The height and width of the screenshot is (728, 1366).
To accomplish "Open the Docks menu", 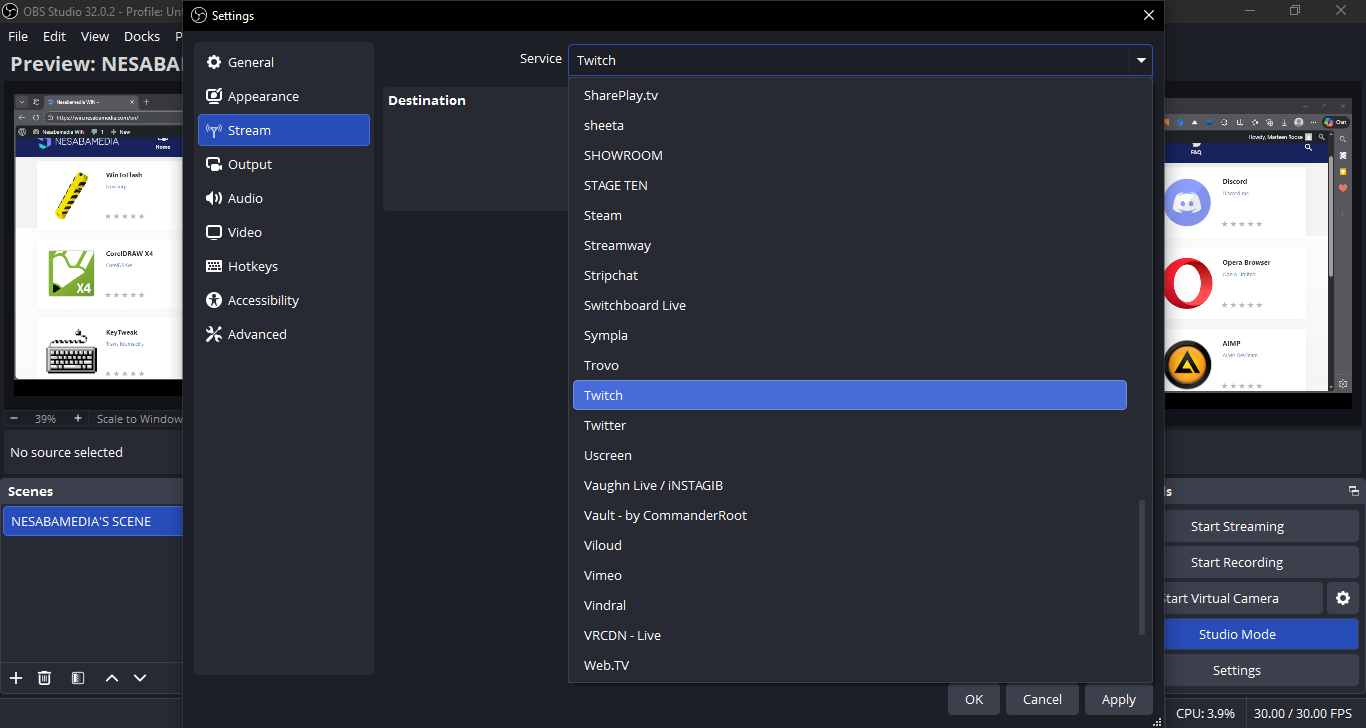I will pyautogui.click(x=142, y=36).
